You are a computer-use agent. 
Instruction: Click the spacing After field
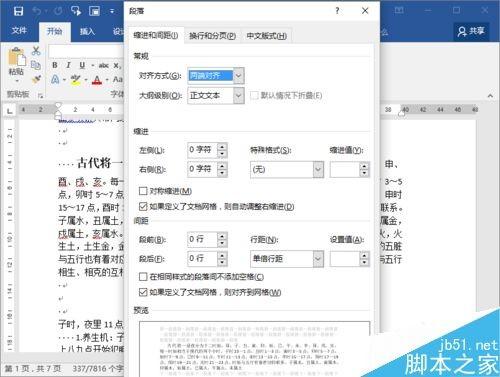(202, 259)
